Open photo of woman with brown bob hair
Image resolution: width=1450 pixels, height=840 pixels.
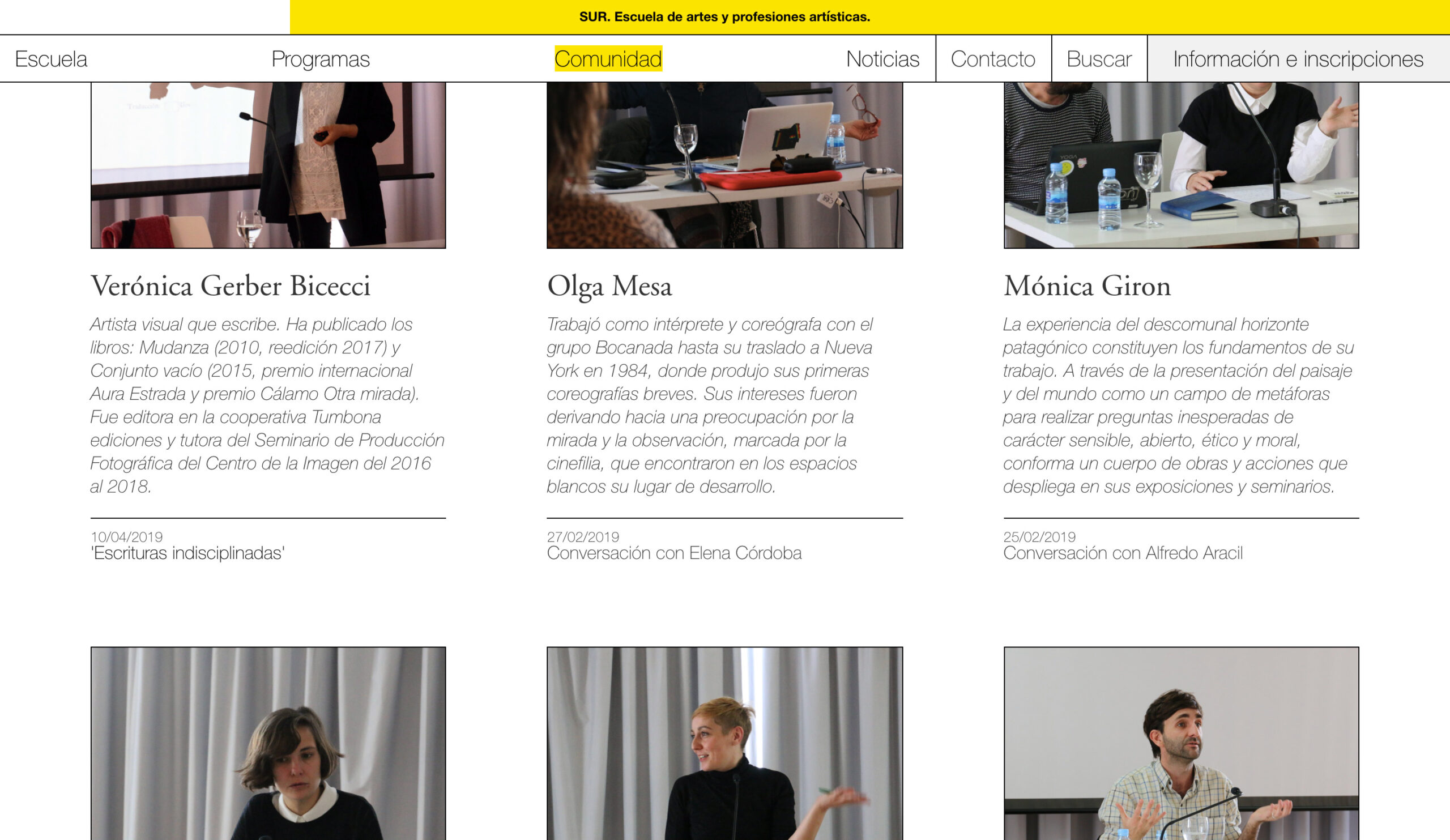(268, 743)
